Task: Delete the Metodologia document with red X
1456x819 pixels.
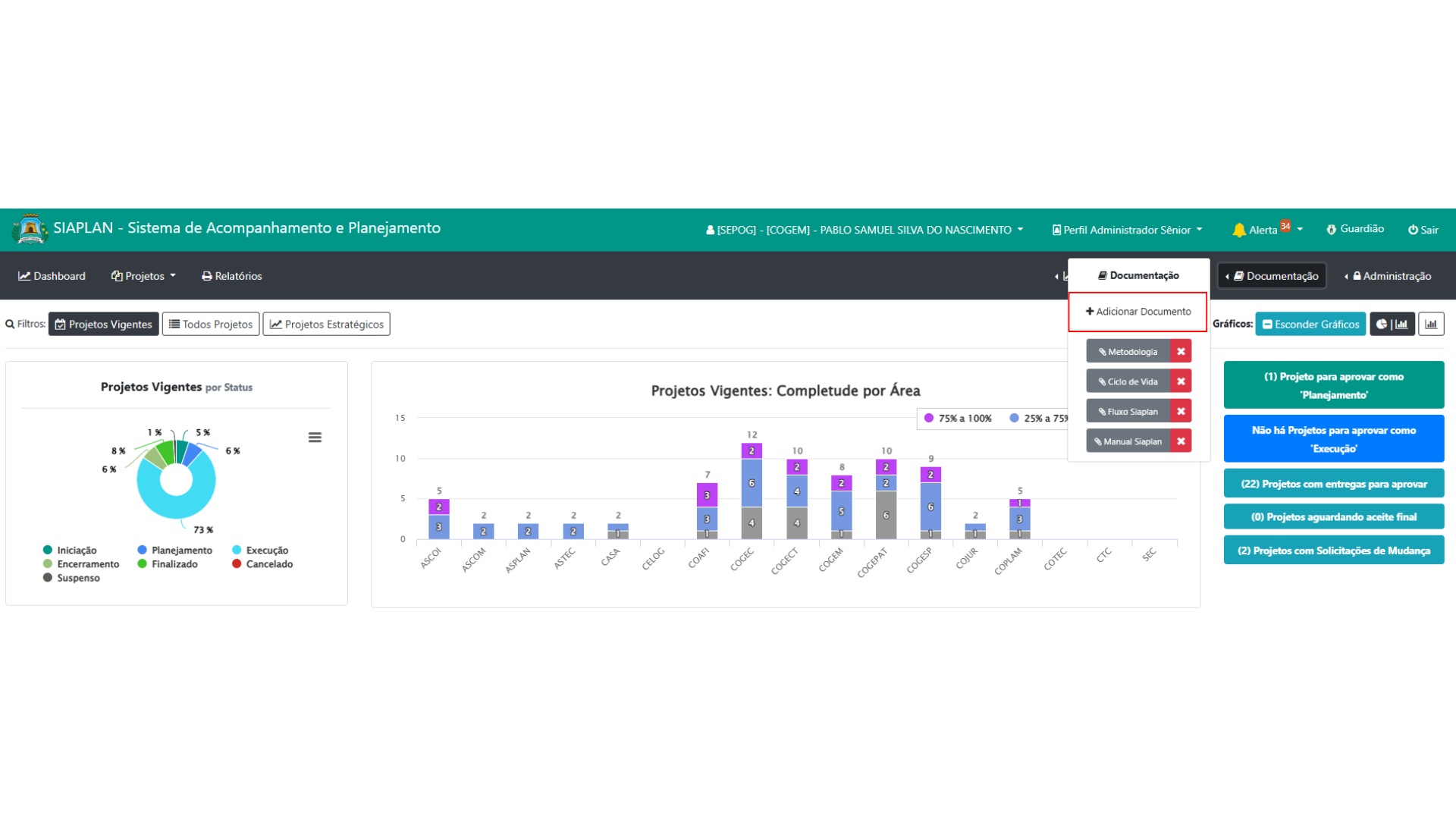Action: click(x=1181, y=351)
